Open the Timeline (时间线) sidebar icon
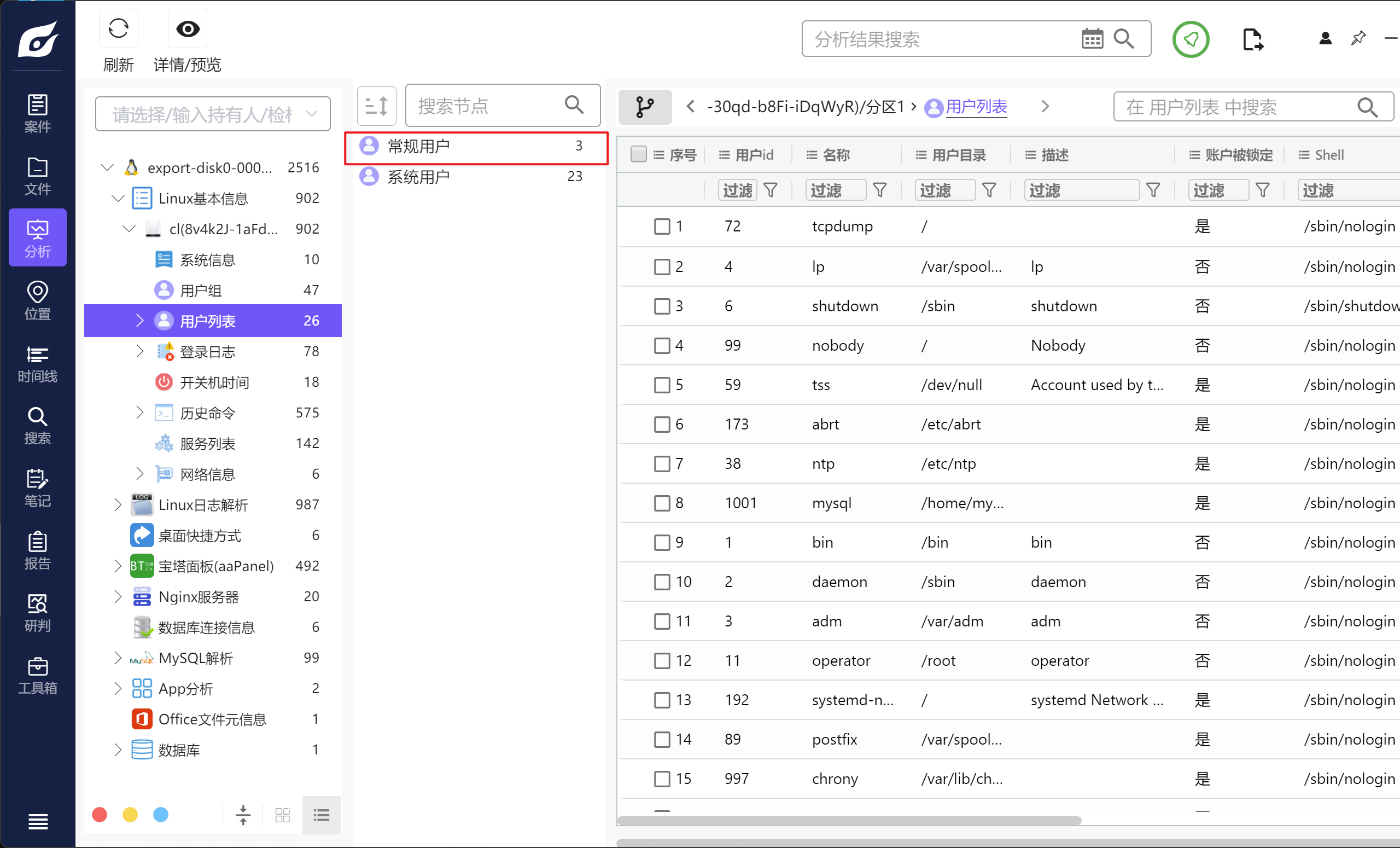 pos(38,364)
